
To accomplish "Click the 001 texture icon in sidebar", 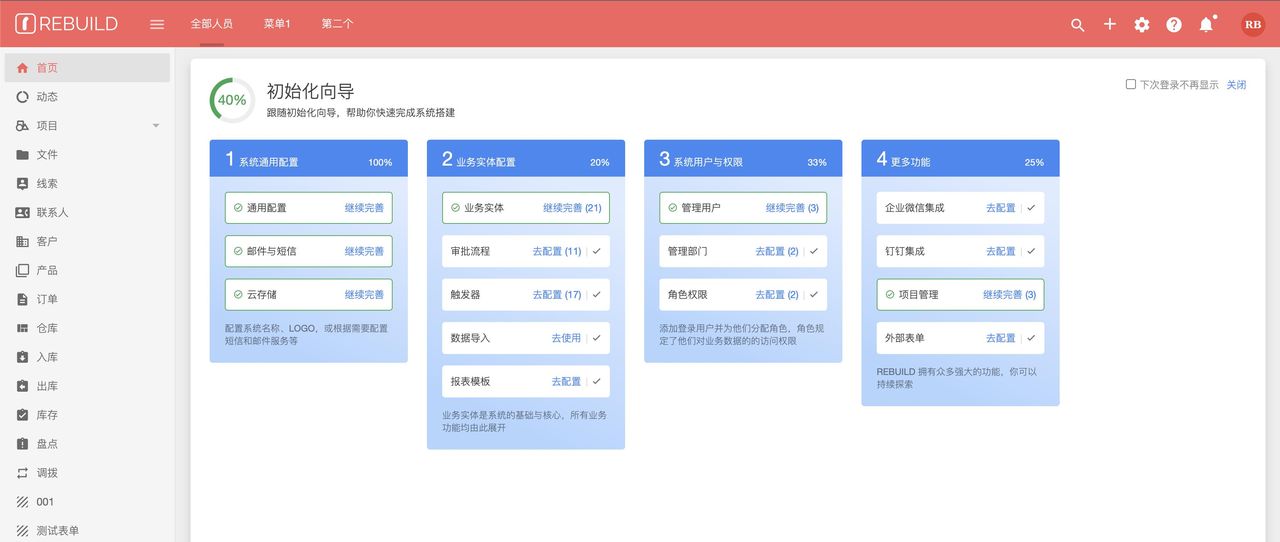I will point(23,502).
